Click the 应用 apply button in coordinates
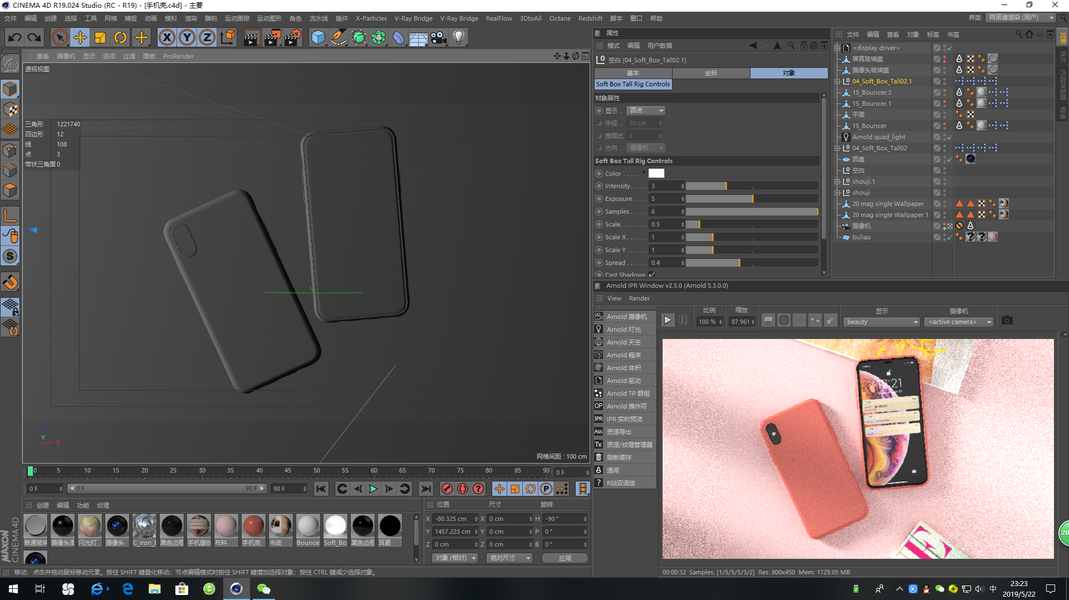The image size is (1069, 600). pyautogui.click(x=564, y=558)
